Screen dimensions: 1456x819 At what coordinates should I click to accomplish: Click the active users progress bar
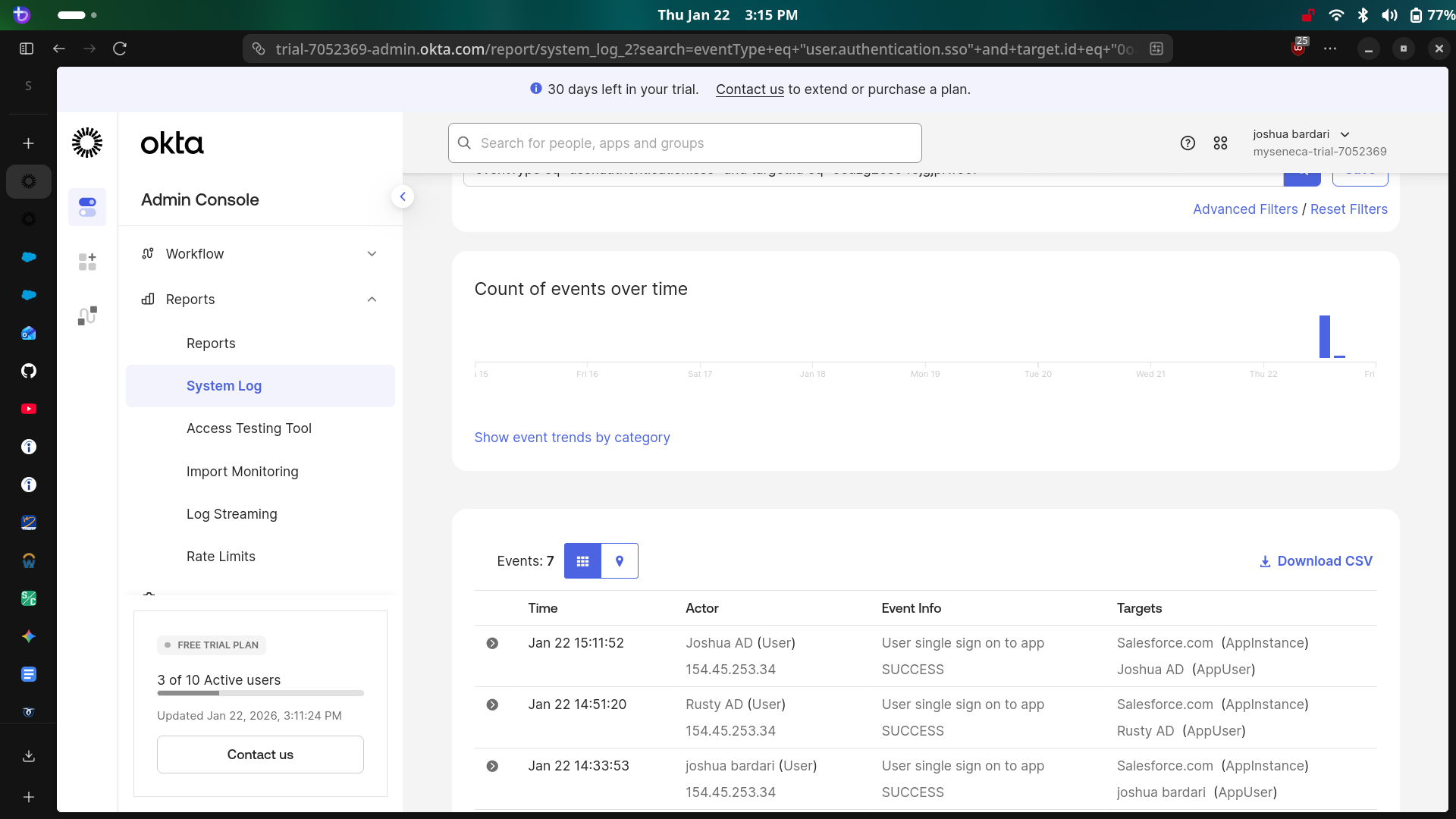pyautogui.click(x=260, y=693)
